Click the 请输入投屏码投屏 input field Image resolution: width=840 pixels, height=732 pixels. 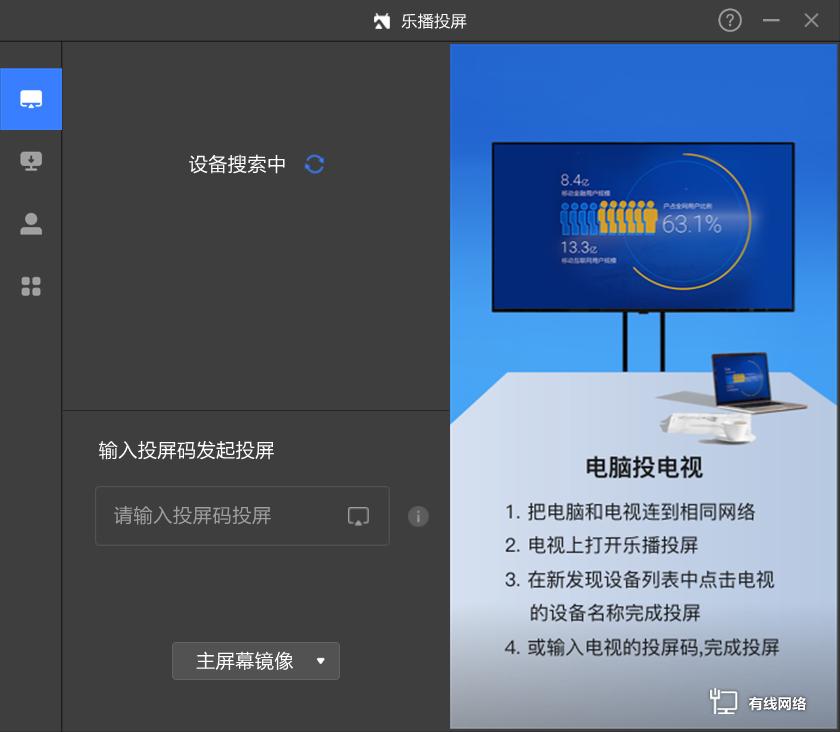point(242,516)
